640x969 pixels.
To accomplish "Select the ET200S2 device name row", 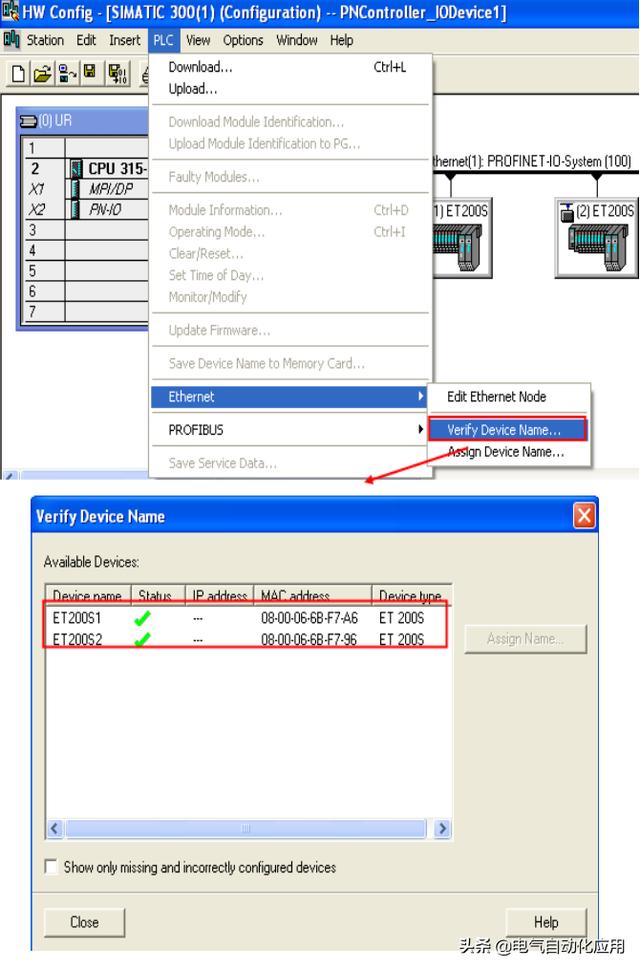I will (77, 639).
